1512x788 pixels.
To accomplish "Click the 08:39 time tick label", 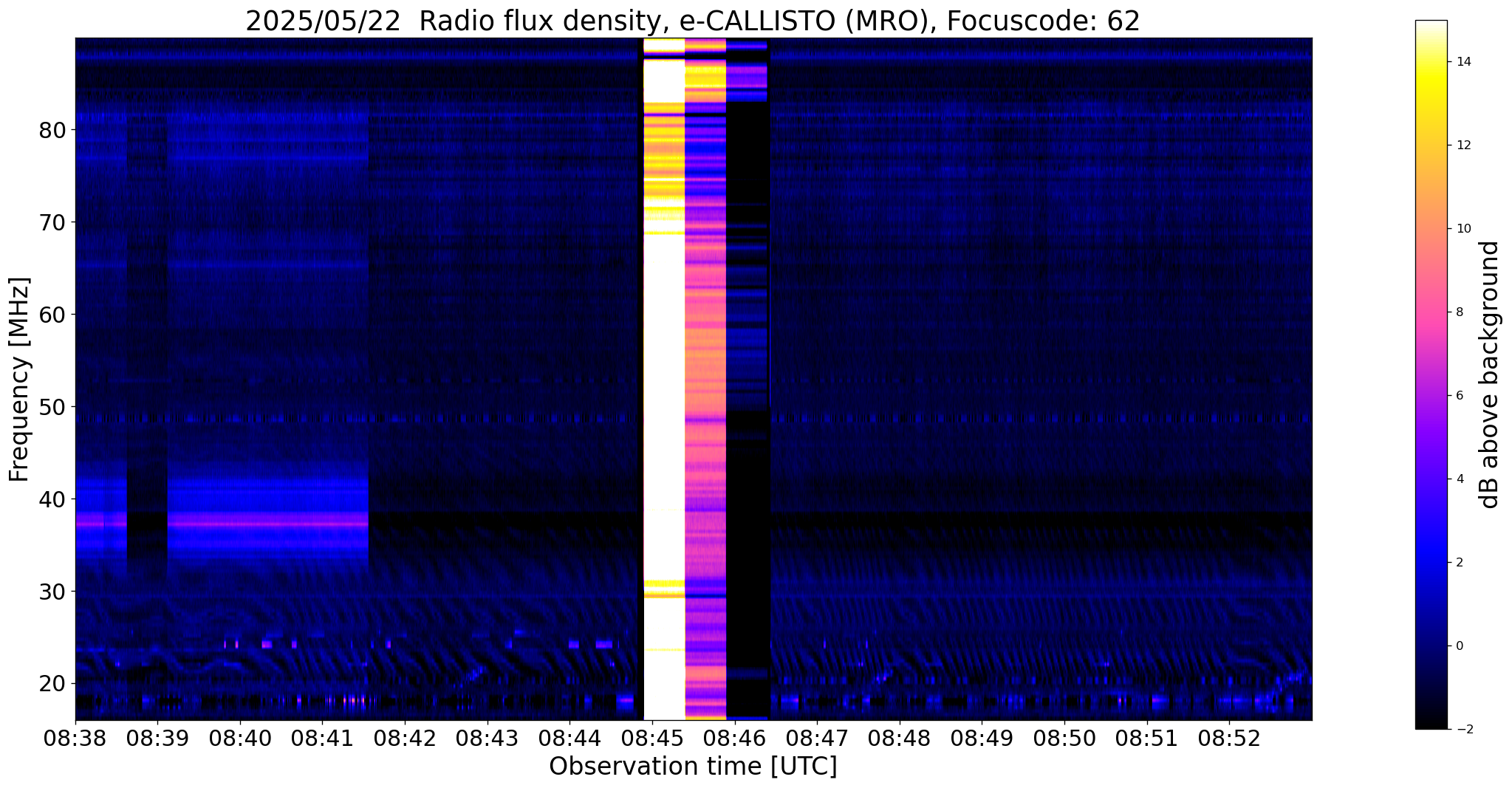I will 157,739.
